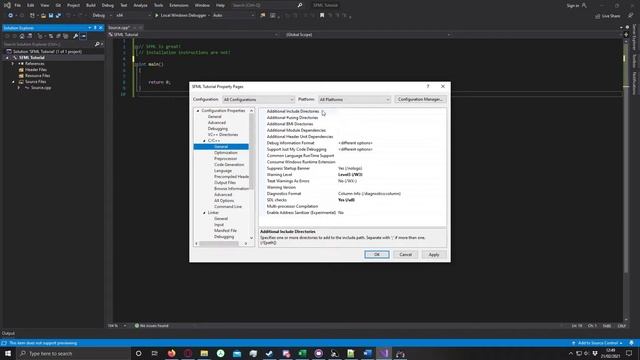
Task: Open the Excel icon on the taskbar
Action: (302, 353)
